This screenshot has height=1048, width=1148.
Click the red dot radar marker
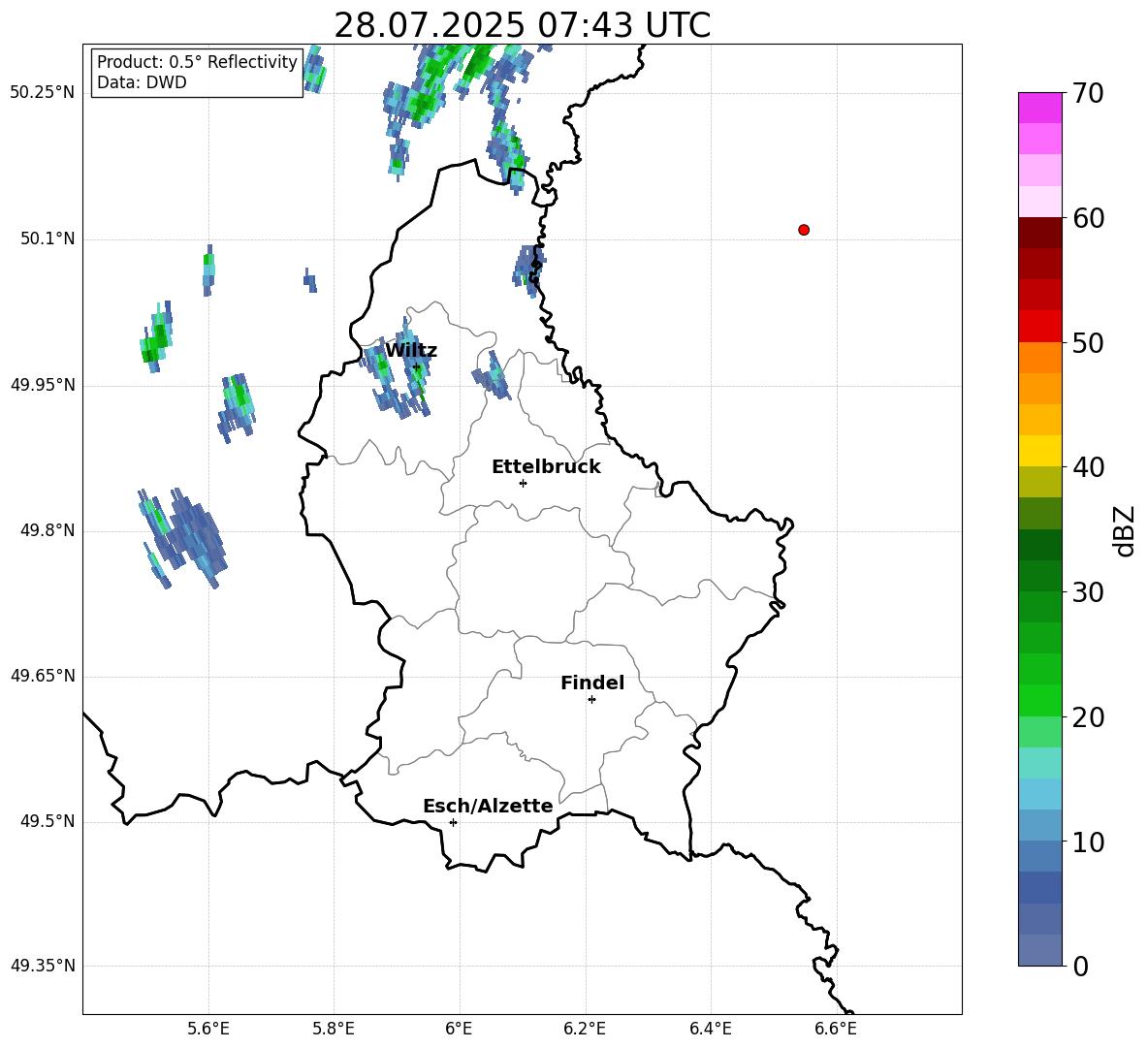(x=803, y=230)
